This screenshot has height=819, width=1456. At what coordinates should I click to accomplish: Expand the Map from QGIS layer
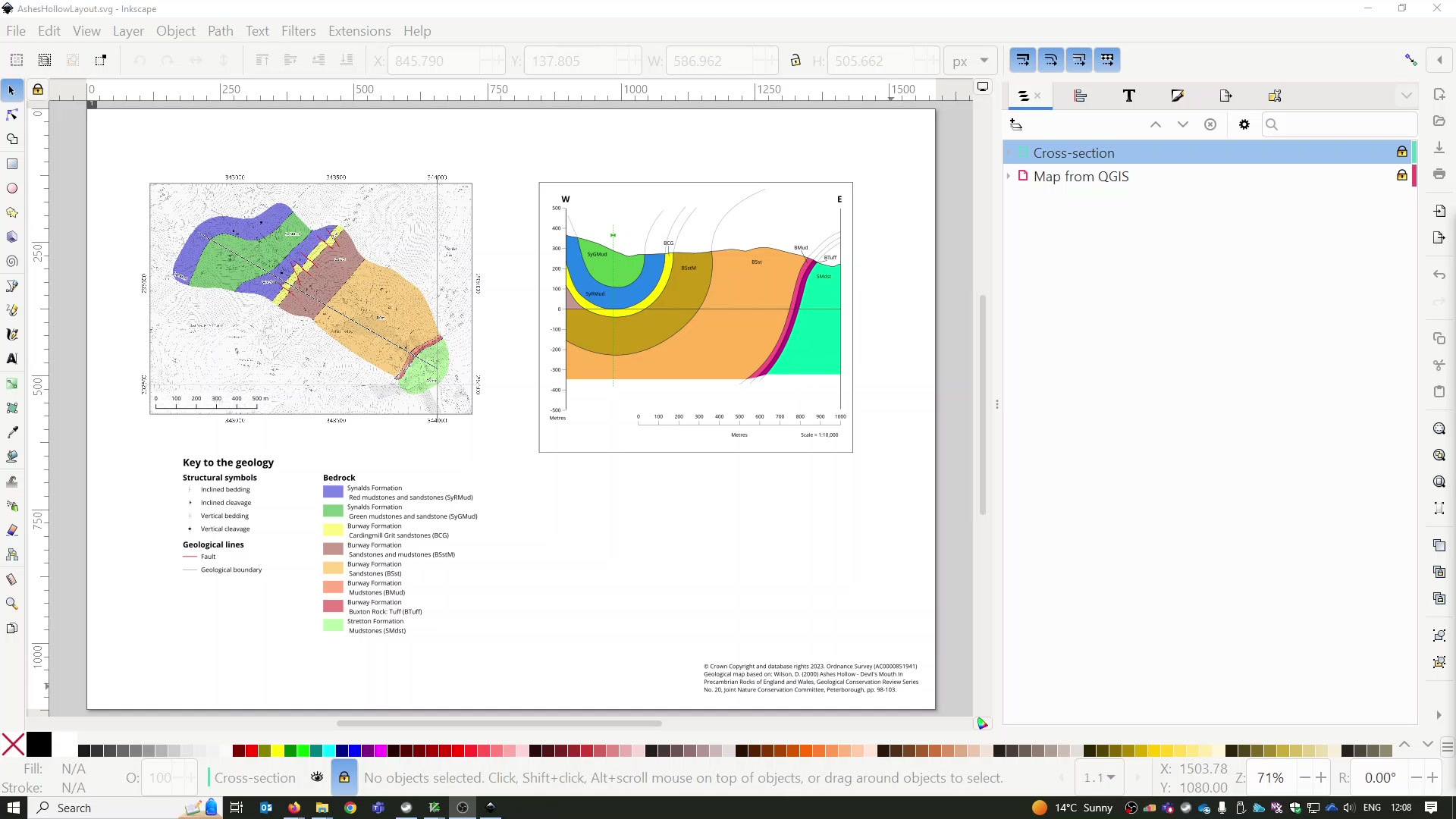click(1010, 176)
